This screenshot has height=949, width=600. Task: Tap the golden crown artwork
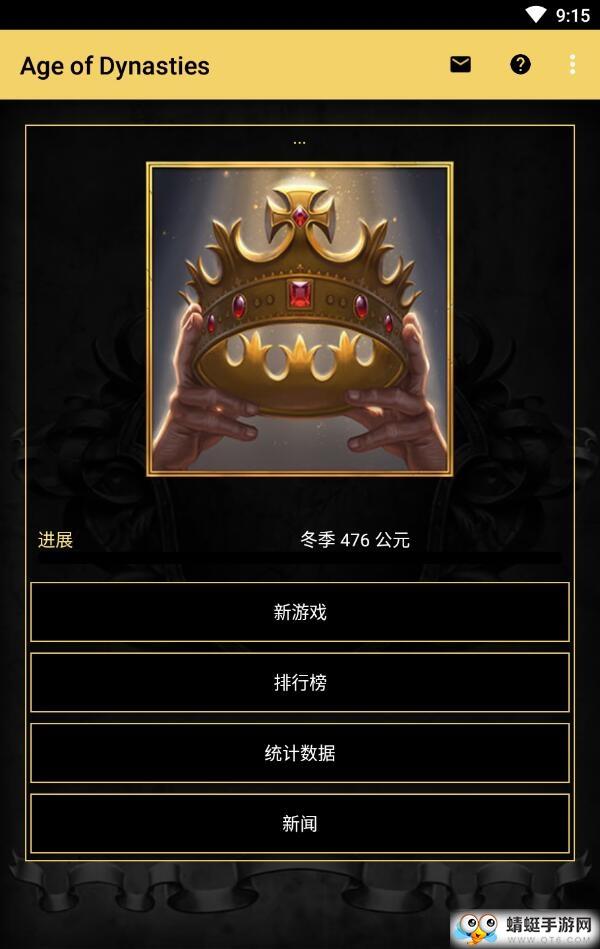point(300,319)
